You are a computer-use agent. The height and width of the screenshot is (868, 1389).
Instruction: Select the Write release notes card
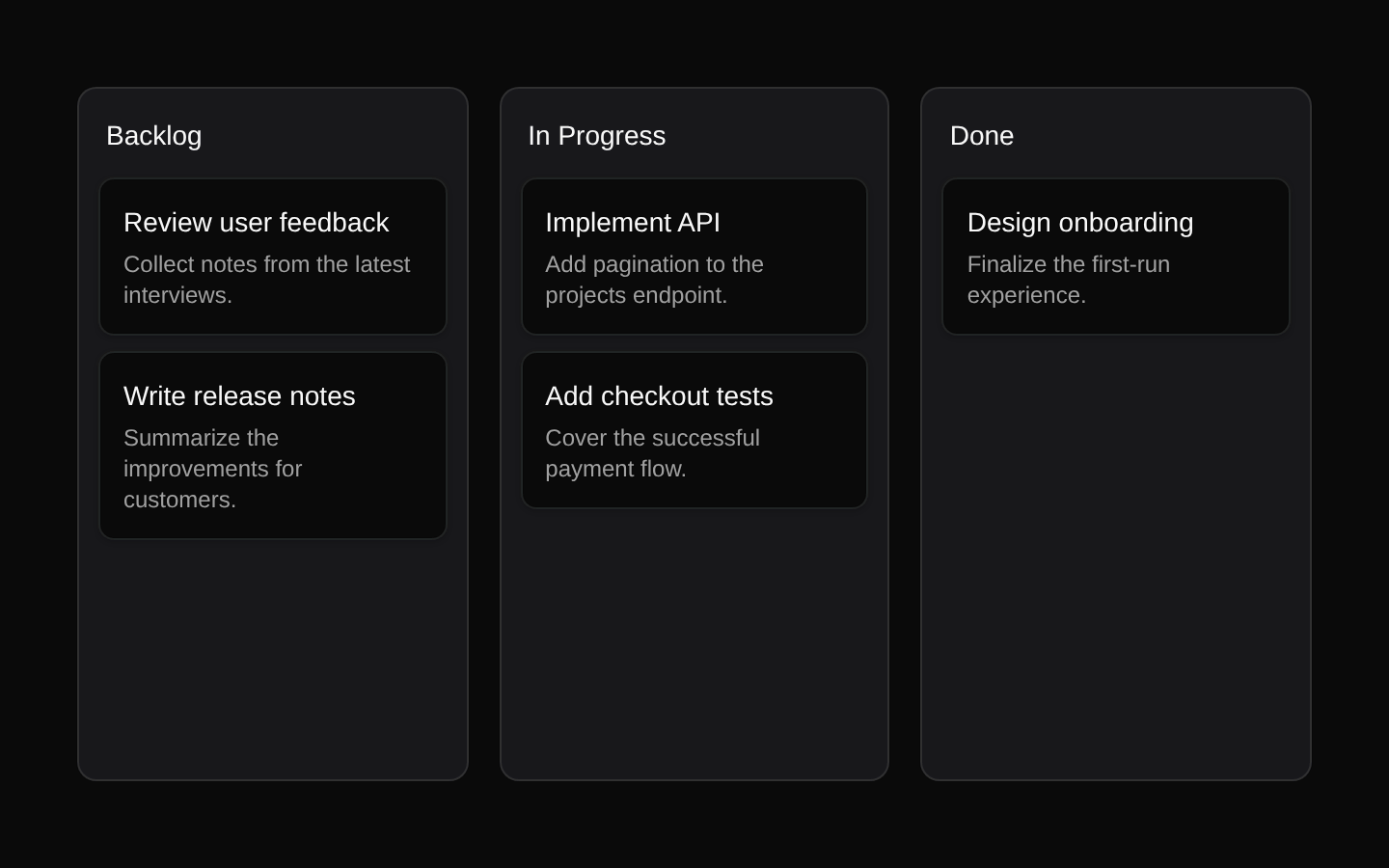[x=273, y=446]
